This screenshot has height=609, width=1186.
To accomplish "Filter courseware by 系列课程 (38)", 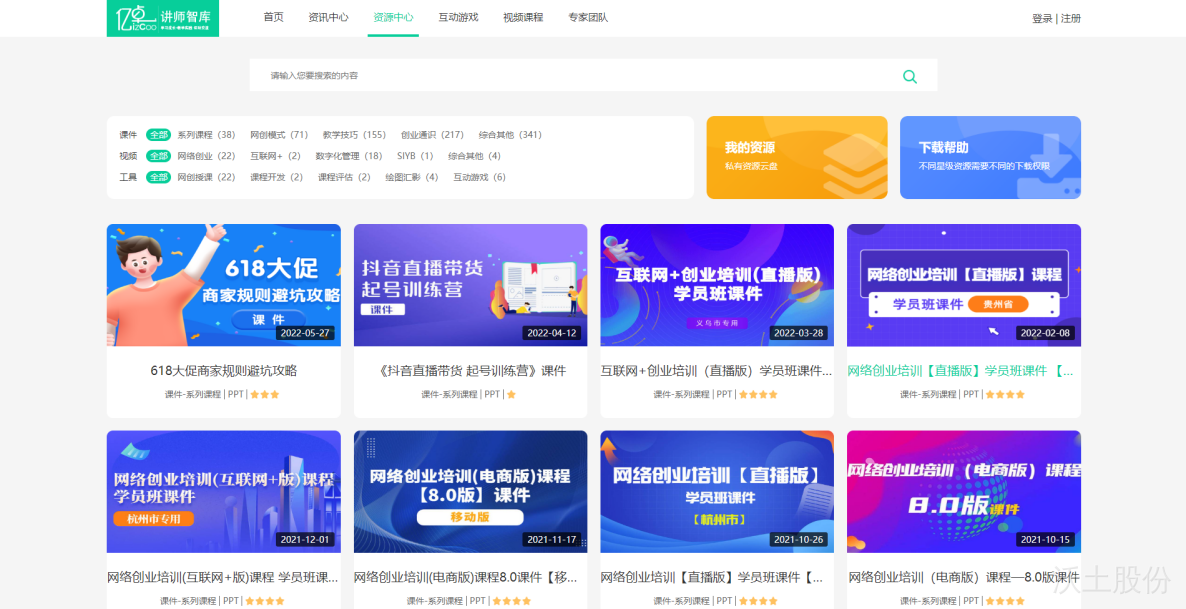I will 206,135.
